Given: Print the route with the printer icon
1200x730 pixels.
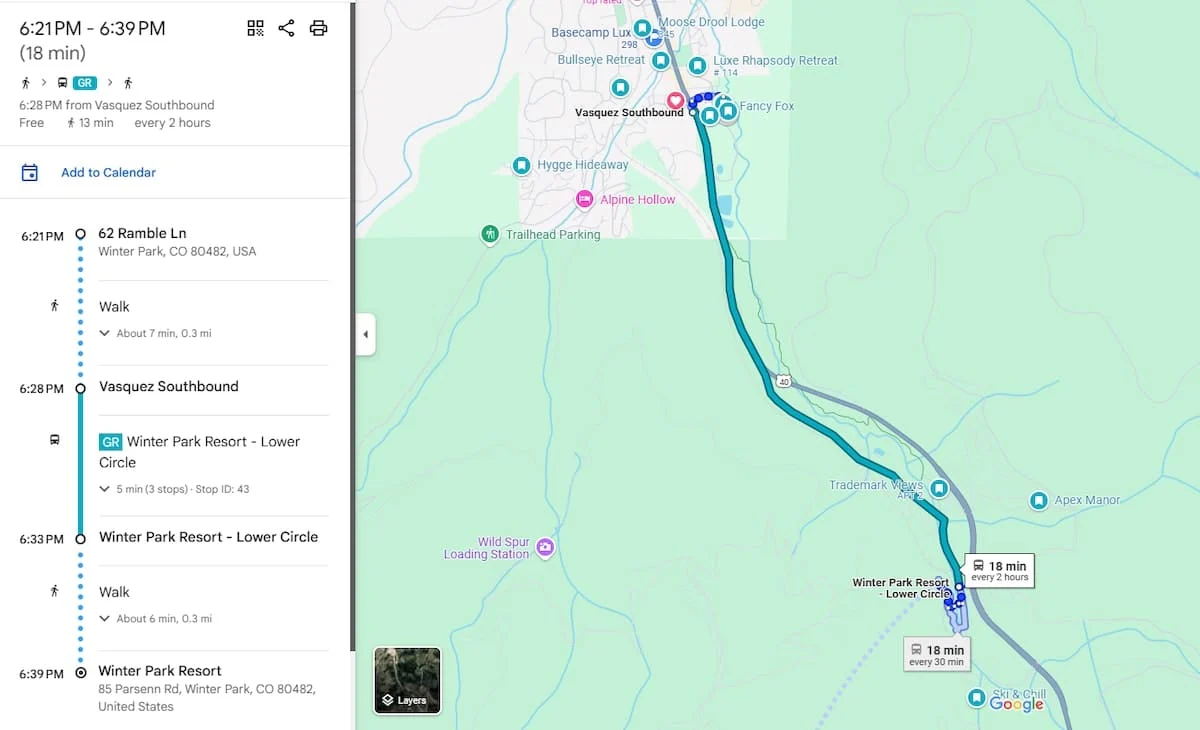Looking at the screenshot, I should coord(318,28).
